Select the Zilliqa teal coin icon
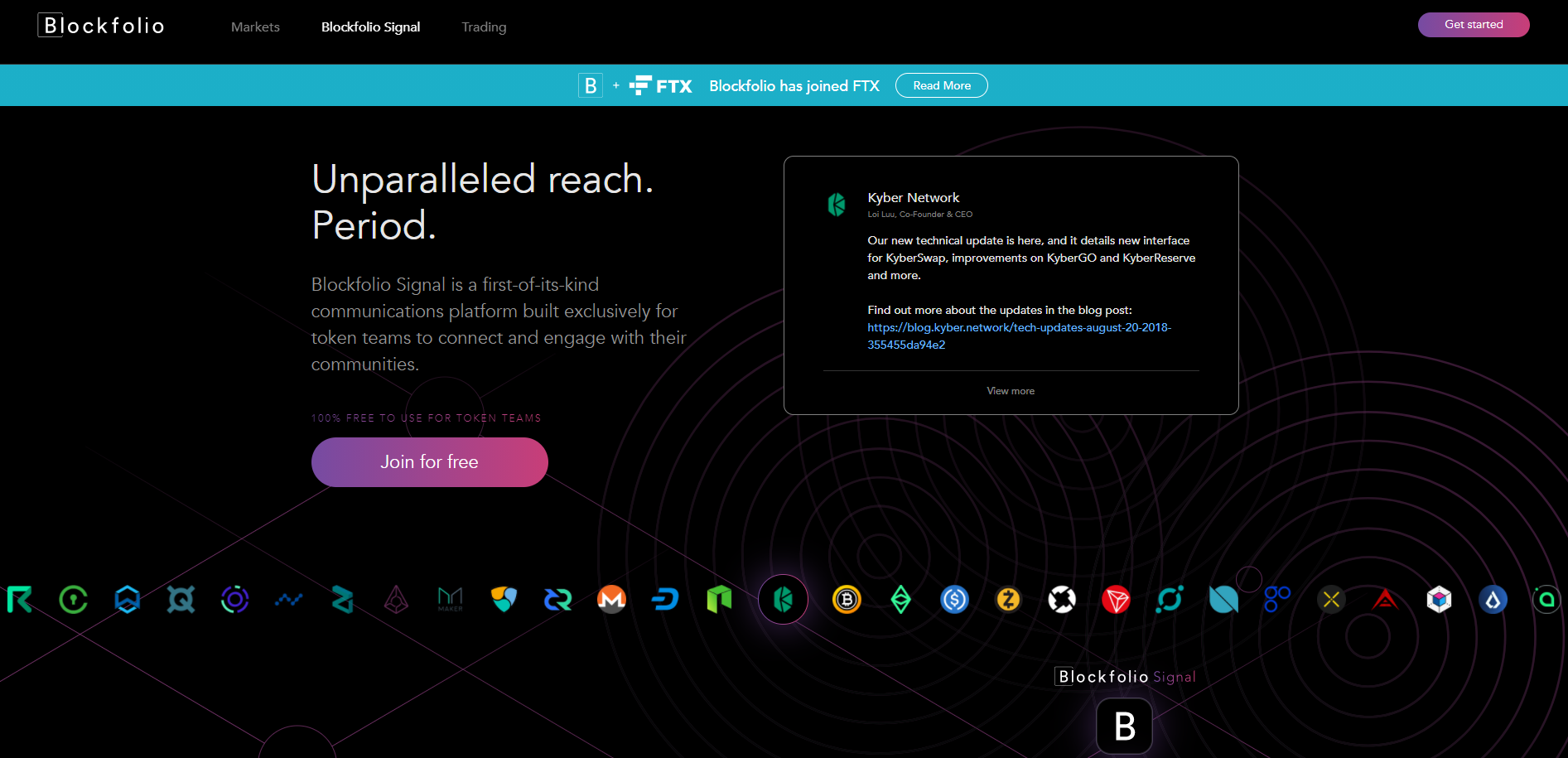The image size is (1568, 758). (343, 599)
